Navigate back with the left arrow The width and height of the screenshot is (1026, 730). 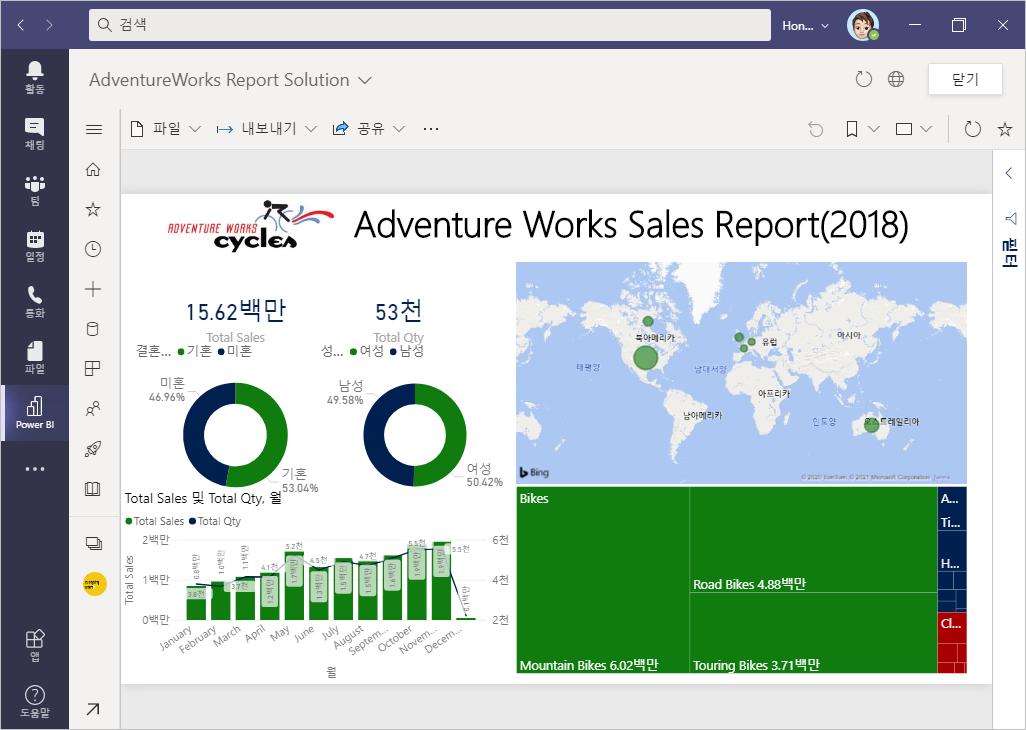(21, 25)
